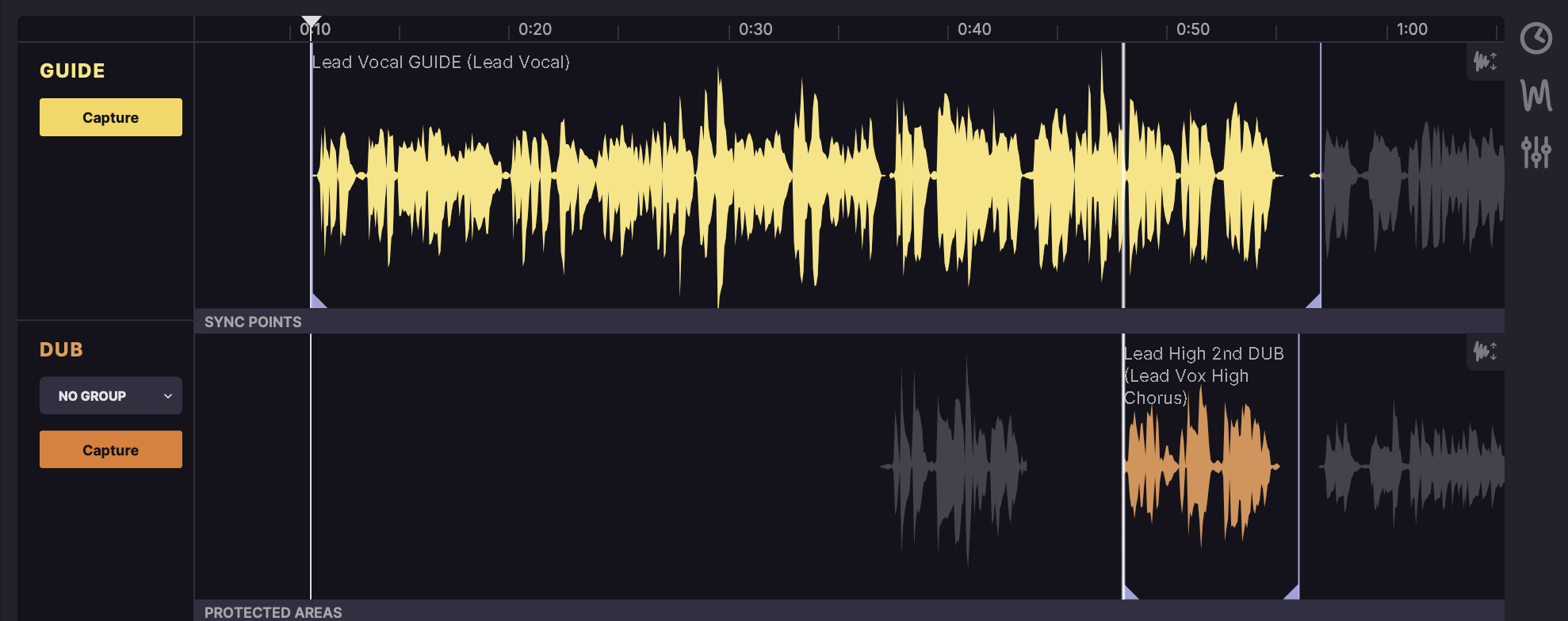Open the NO GROUP dropdown
Screen dimensions: 1568x621
tap(111, 395)
